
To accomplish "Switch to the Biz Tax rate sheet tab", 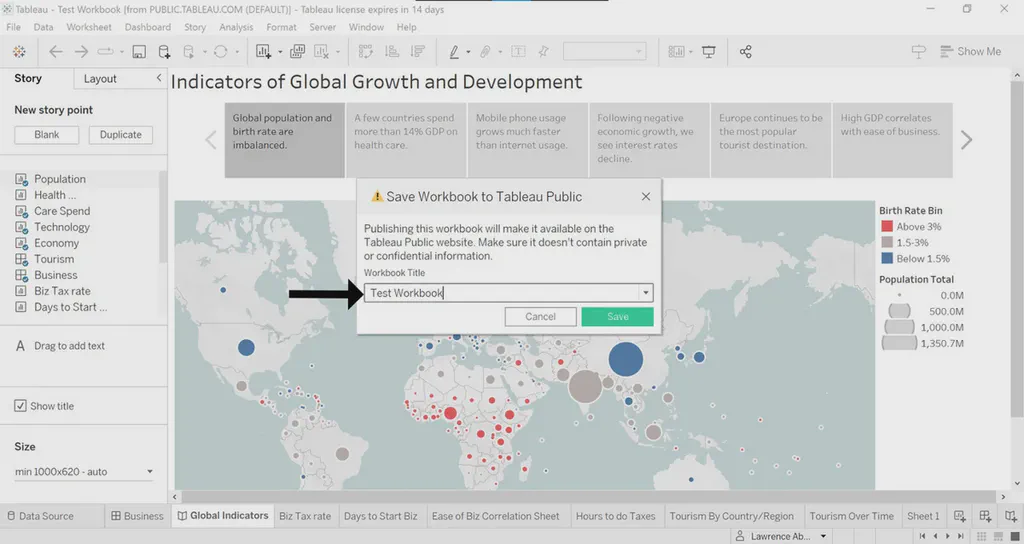I will 305,516.
